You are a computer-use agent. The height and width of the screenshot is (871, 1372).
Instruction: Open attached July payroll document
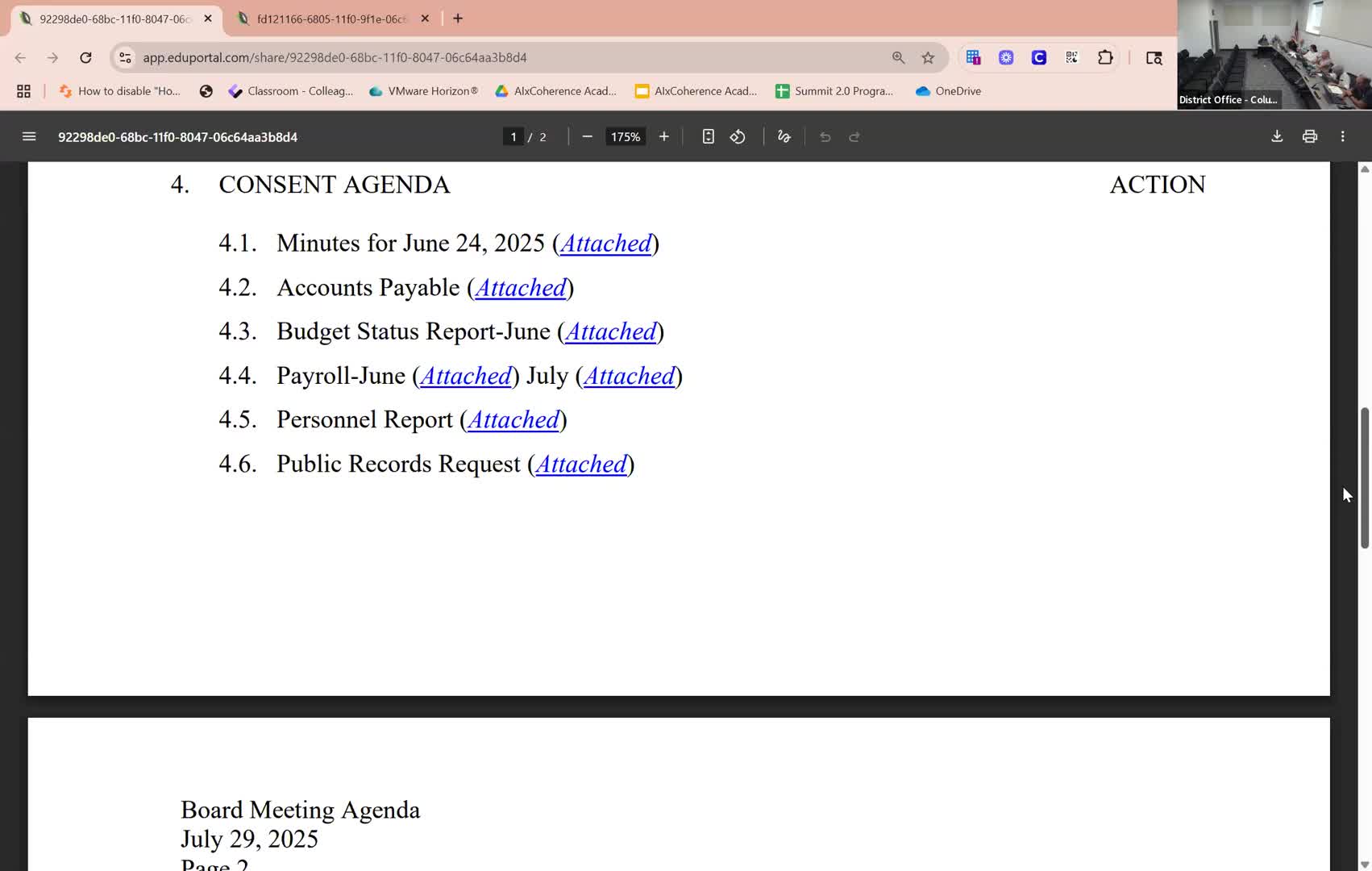click(630, 376)
